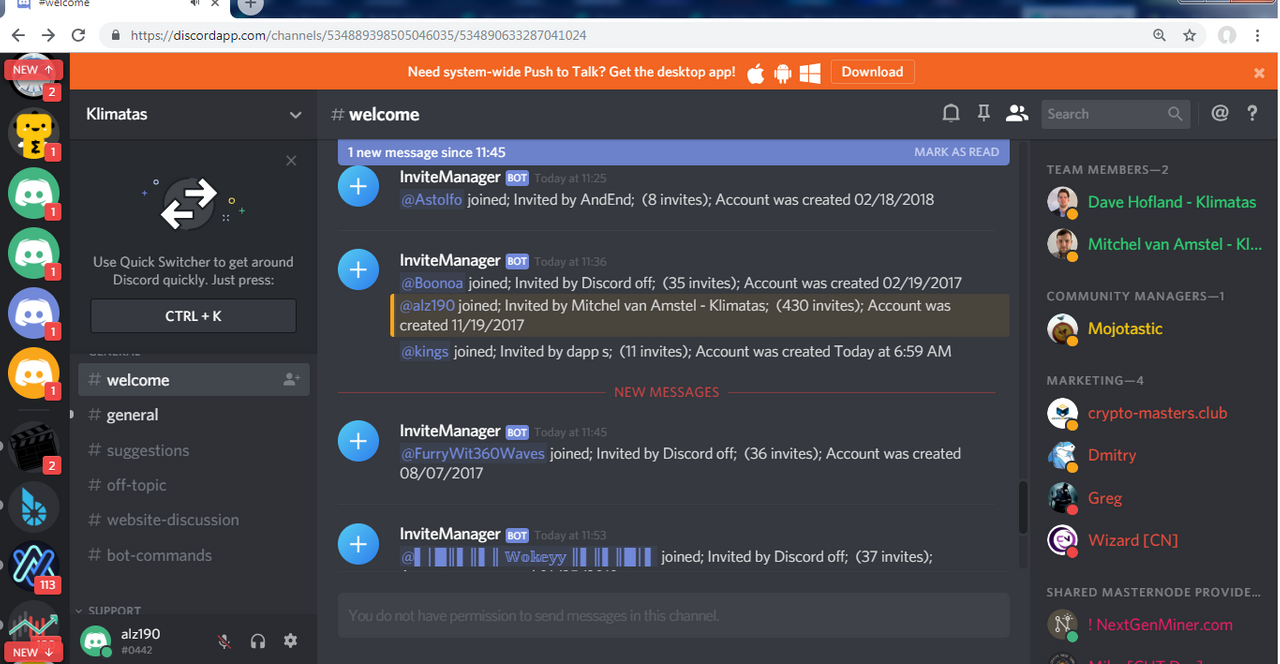Open a new browser tab
This screenshot has height=664, width=1280.
(250, 5)
